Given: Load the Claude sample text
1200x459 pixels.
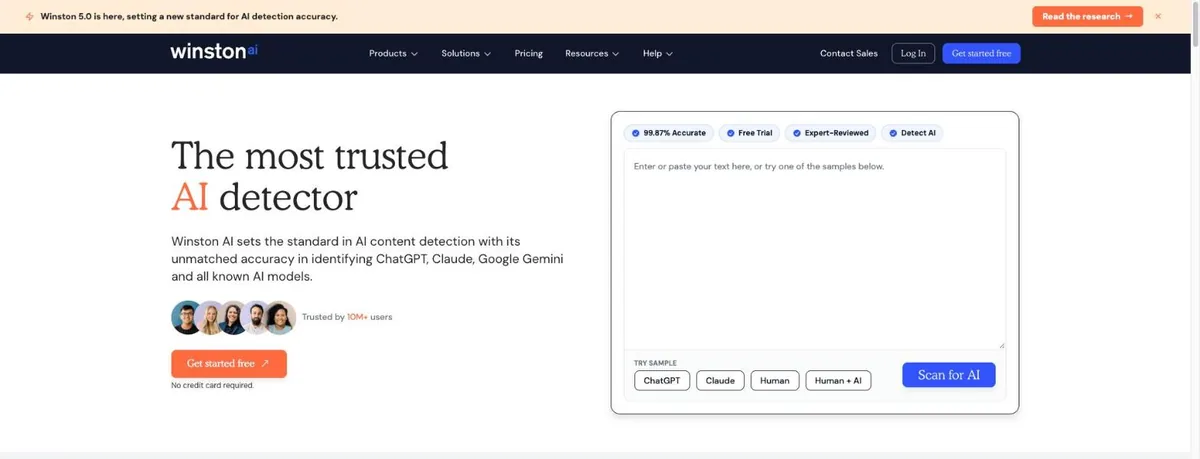Looking at the screenshot, I should pos(720,381).
